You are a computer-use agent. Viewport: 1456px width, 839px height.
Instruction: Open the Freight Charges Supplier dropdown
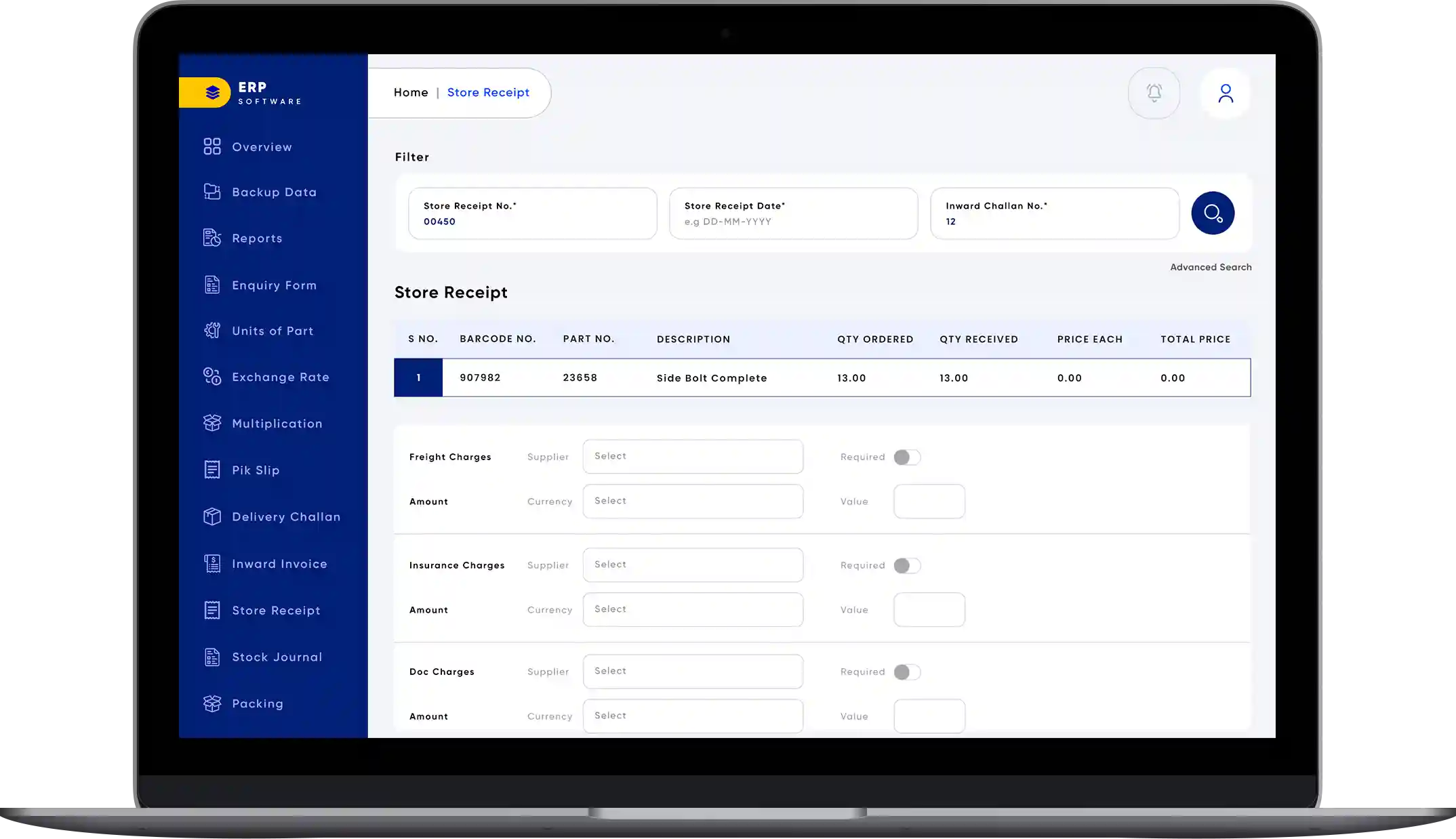[693, 457]
